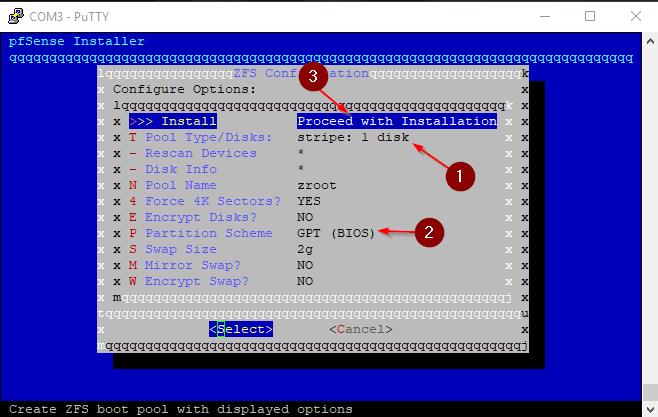Viewport: 658px width, 417px height.
Task: Minimize the PuTTY window
Action: 545,16
